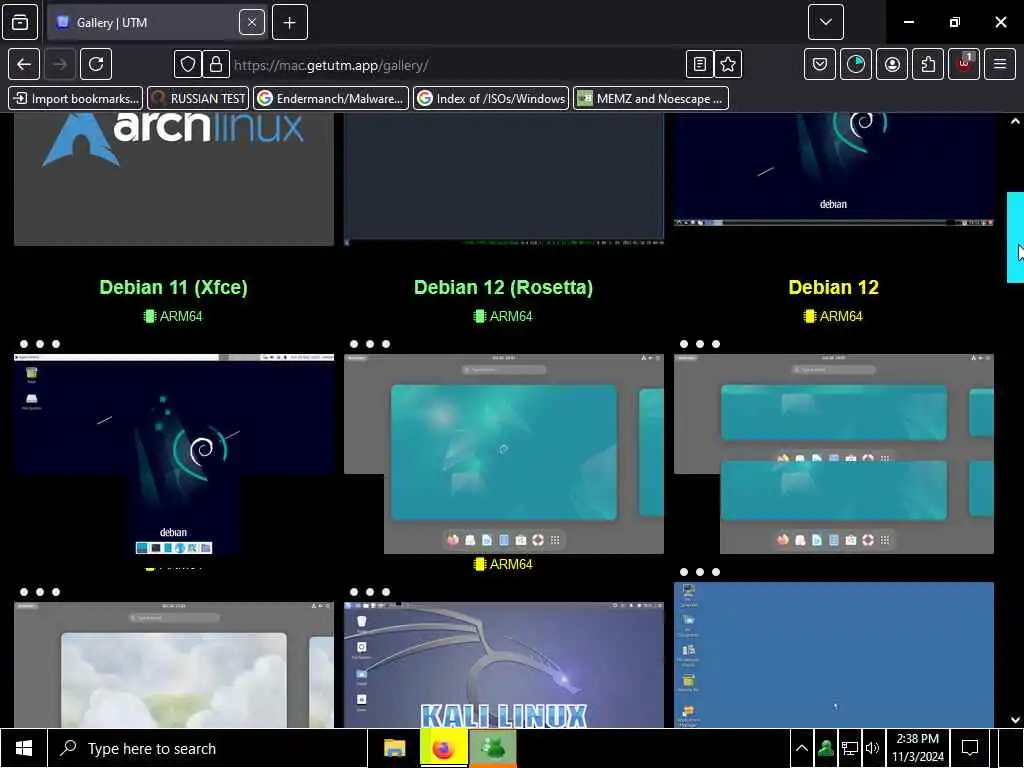Open the list all tabs dropdown arrow

coord(825,22)
